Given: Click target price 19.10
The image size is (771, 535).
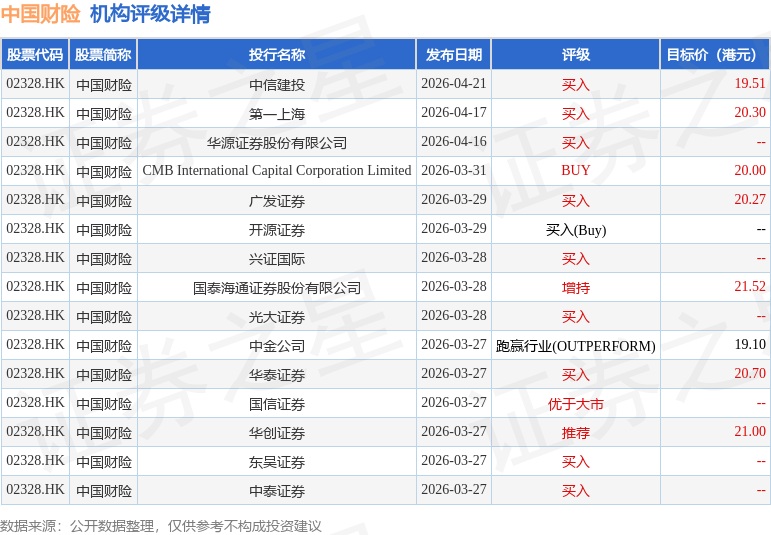Looking at the screenshot, I should (750, 344).
